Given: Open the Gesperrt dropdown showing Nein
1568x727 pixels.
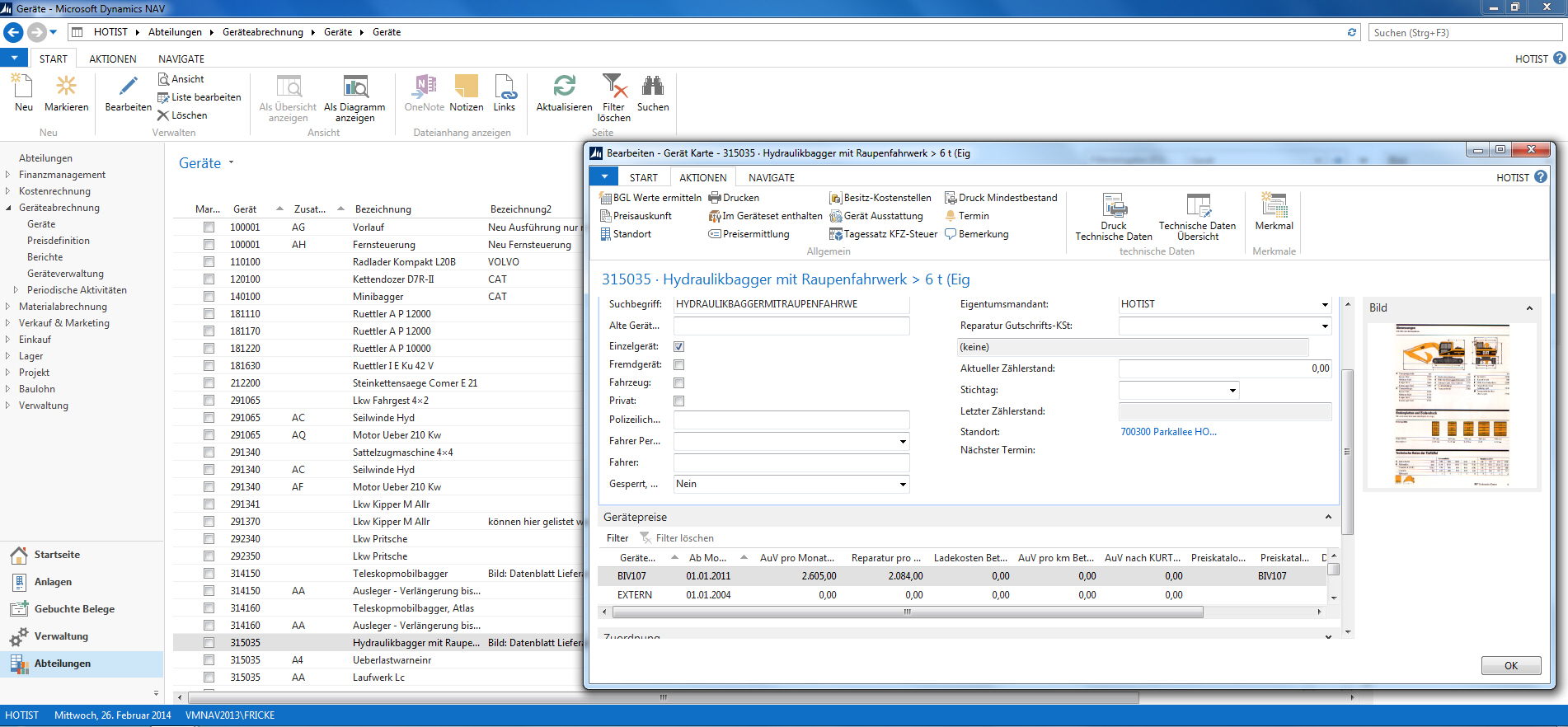Looking at the screenshot, I should [903, 485].
